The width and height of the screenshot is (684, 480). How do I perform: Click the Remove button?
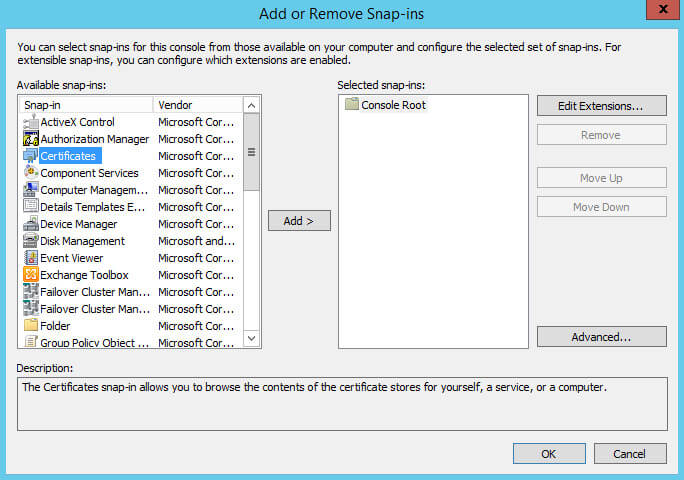click(602, 135)
